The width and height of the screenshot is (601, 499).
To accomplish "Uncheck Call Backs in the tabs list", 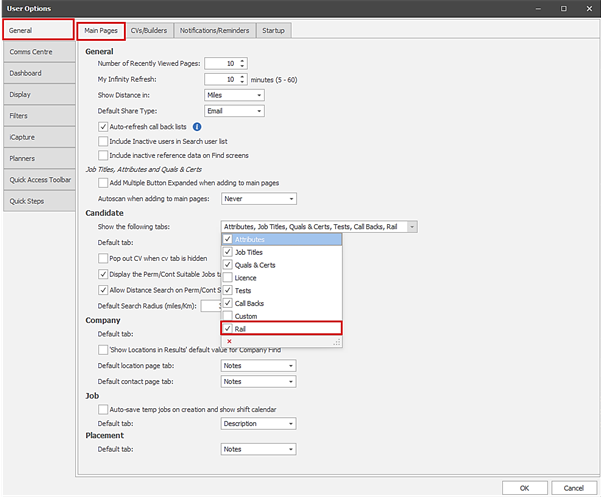I will click(x=228, y=303).
